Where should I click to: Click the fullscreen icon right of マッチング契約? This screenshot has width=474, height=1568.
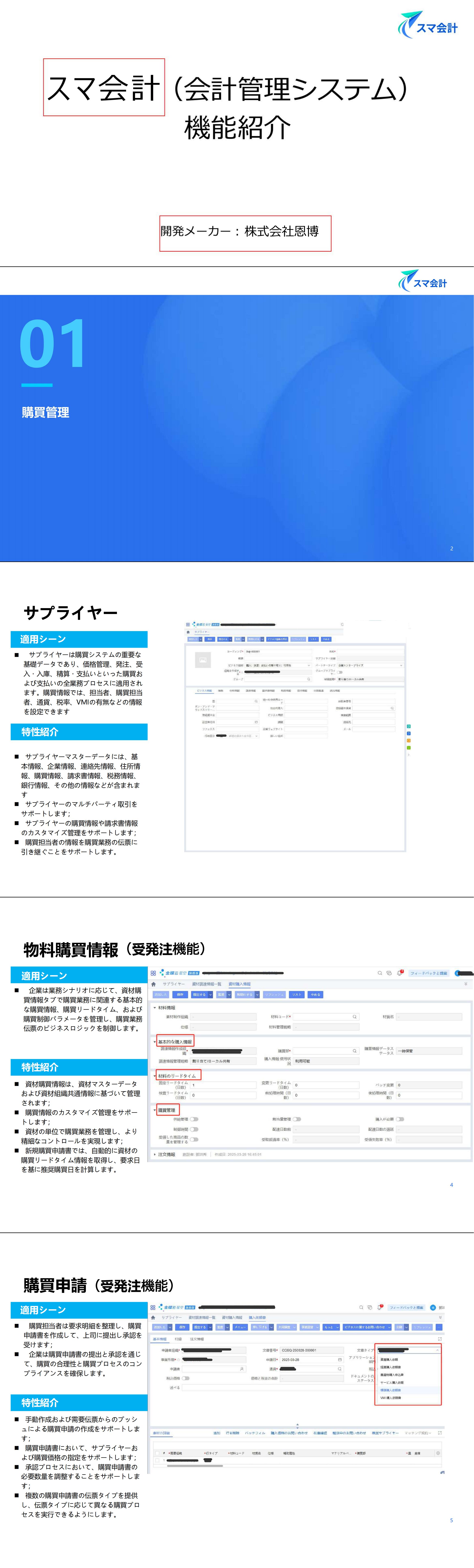[440, 1433]
